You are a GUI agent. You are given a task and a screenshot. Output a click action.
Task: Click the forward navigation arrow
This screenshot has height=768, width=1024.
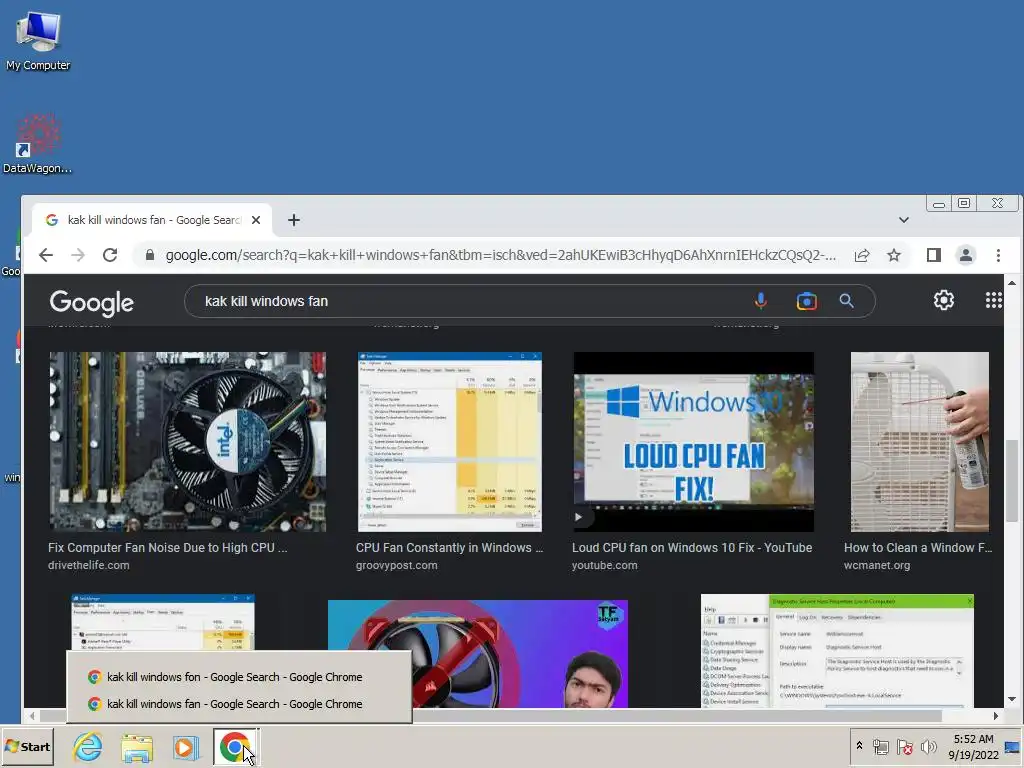point(78,255)
